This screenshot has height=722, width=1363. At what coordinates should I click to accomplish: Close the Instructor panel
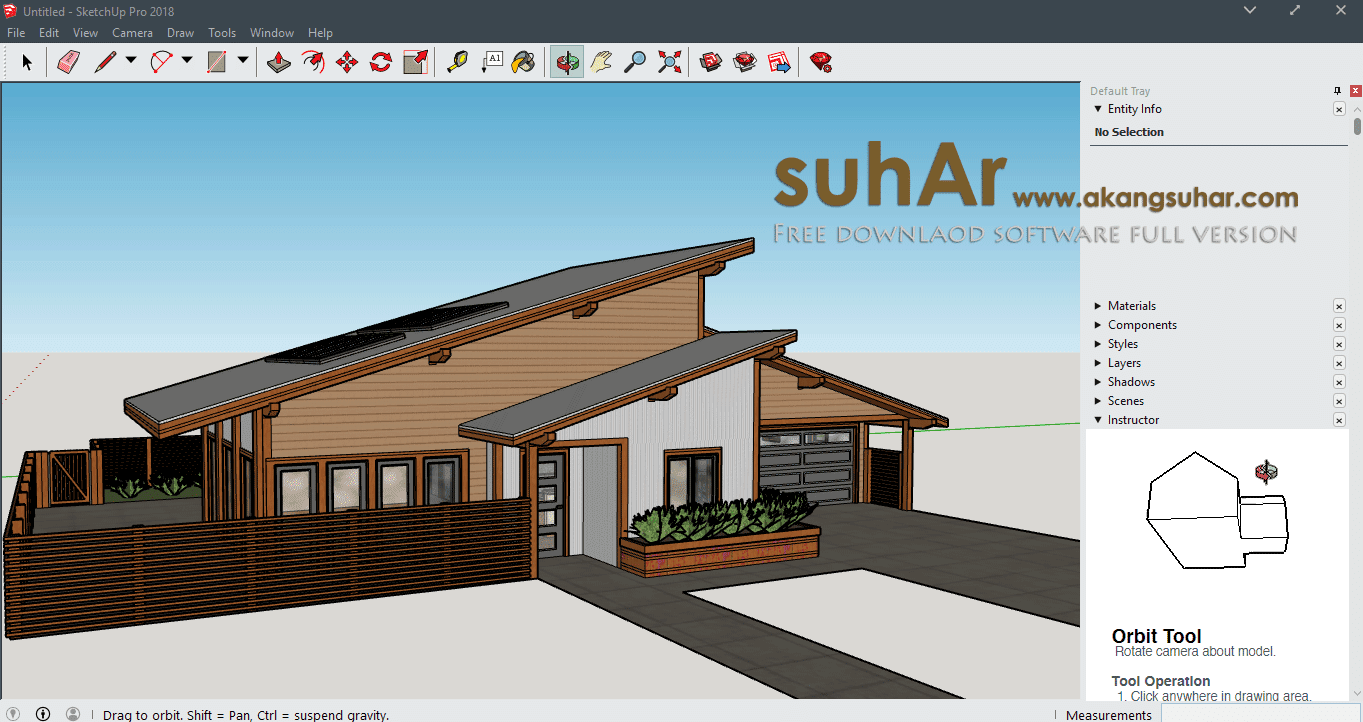(x=1339, y=420)
